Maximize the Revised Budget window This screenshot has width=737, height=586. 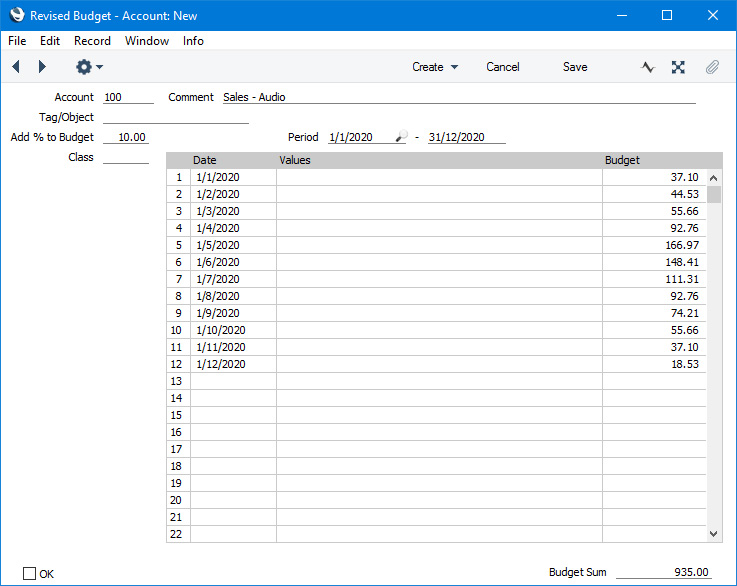click(x=667, y=15)
